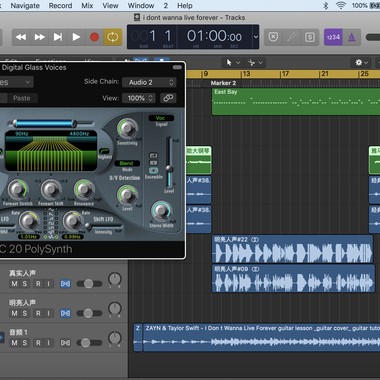Toggle the purple Count-in 1234 button
Screen dimensions: 380x380
click(333, 37)
